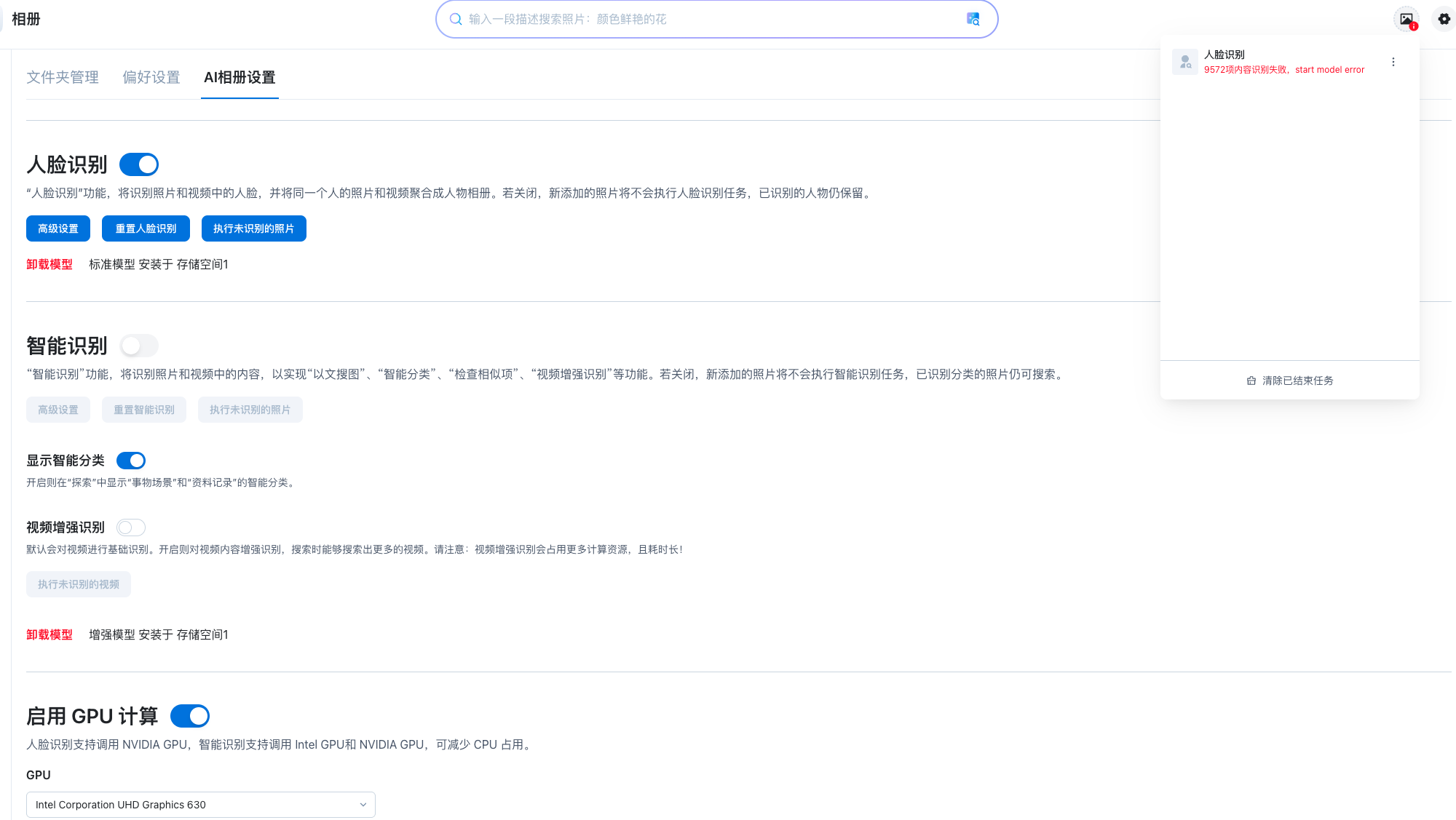1456x820 pixels.
Task: Open image search icon in search bar
Action: coord(973,19)
